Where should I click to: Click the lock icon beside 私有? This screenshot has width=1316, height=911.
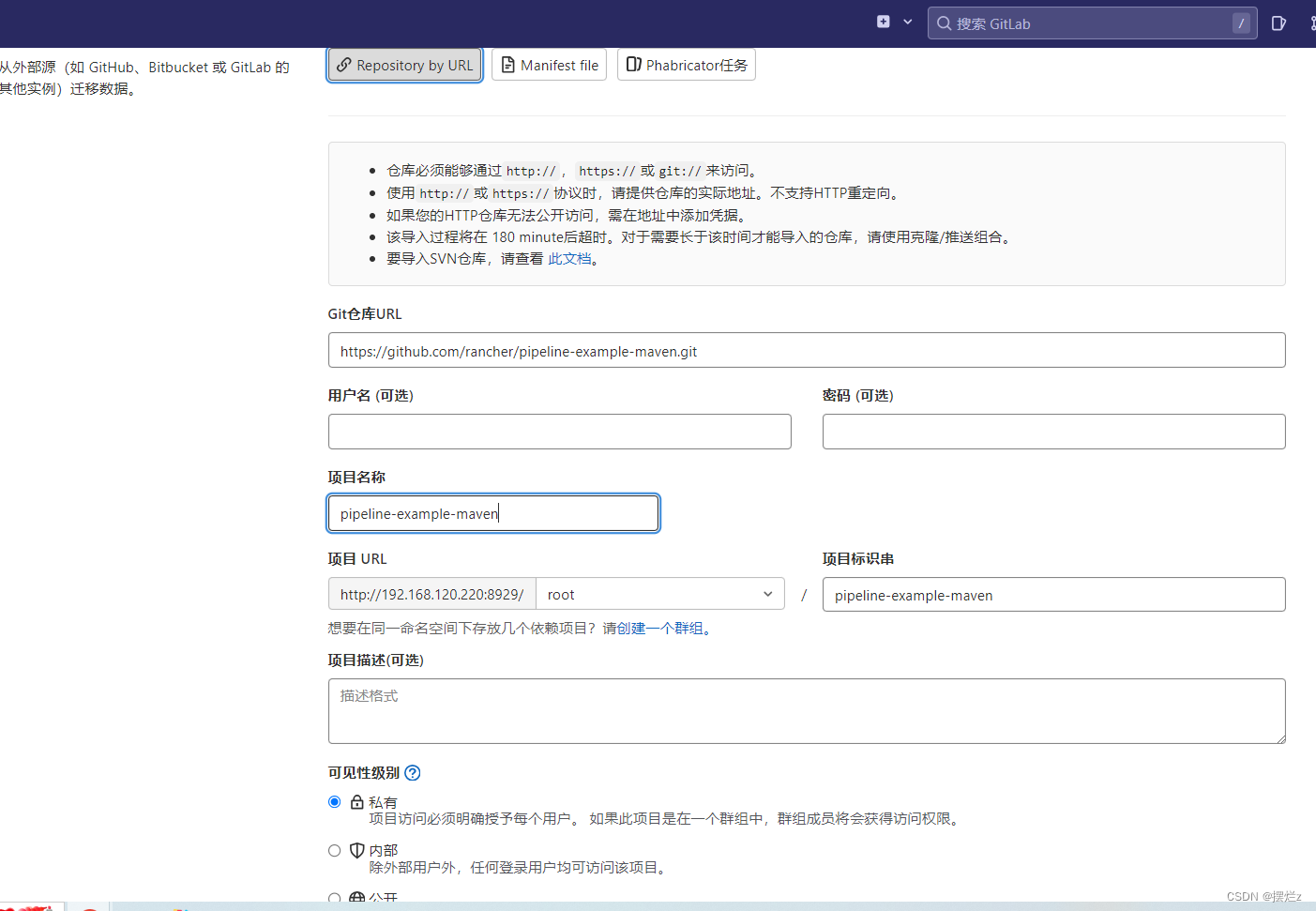[357, 802]
